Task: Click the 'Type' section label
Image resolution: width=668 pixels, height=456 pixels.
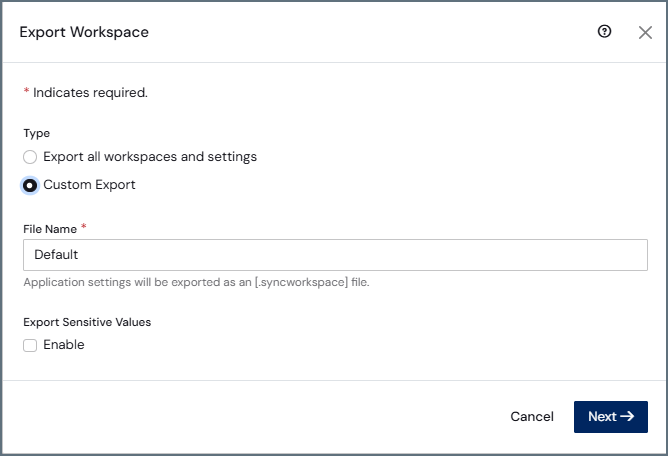Action: point(37,133)
